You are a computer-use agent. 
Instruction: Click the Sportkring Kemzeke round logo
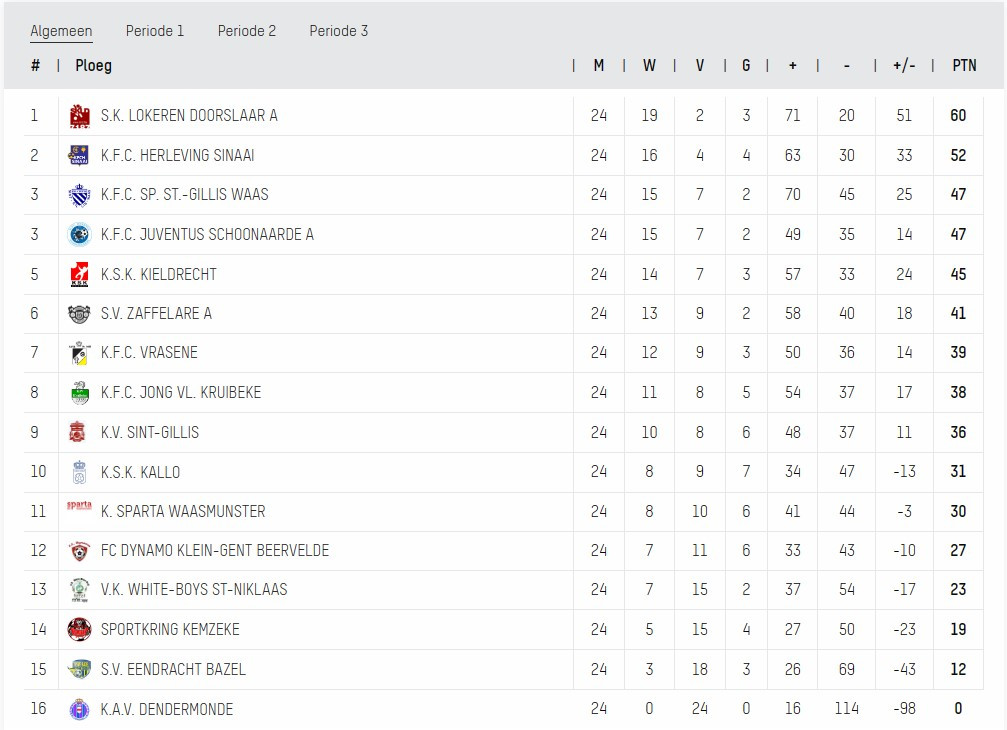[80, 629]
